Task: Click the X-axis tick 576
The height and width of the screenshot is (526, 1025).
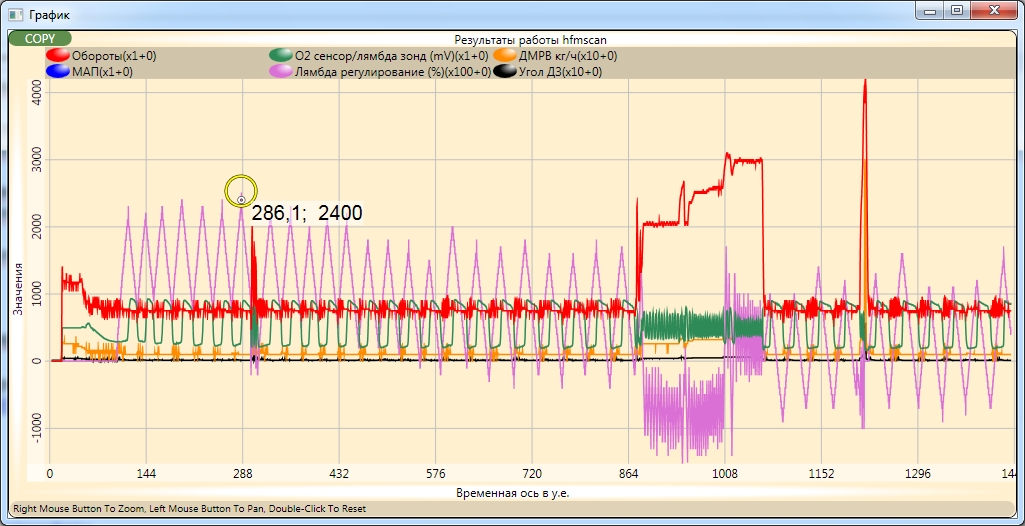Action: coord(435,474)
